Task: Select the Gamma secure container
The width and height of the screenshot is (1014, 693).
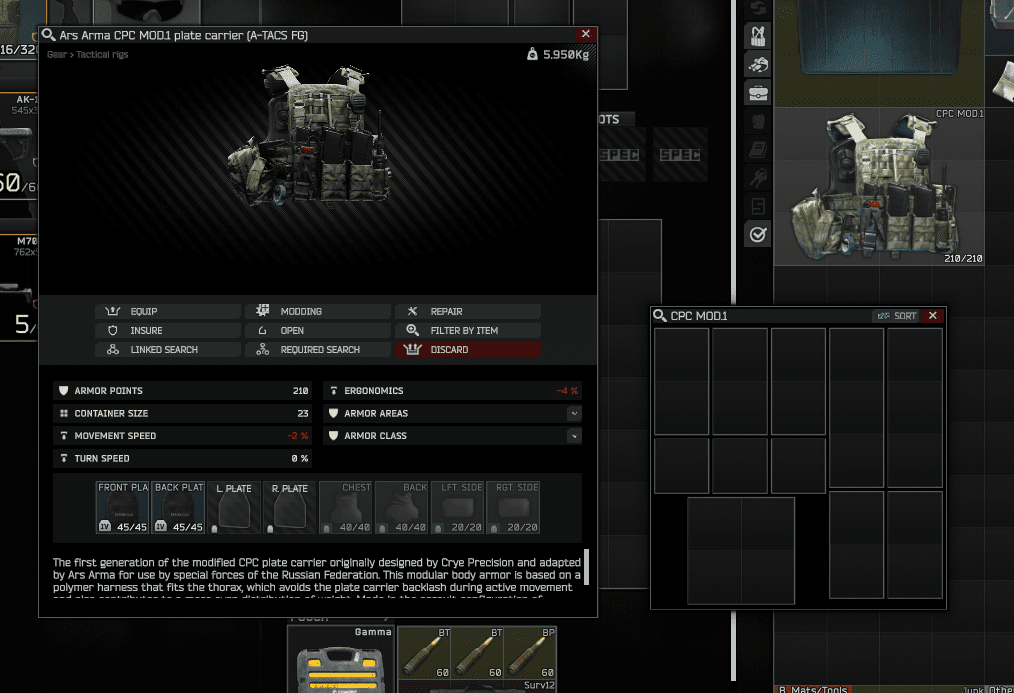Action: pyautogui.click(x=341, y=659)
